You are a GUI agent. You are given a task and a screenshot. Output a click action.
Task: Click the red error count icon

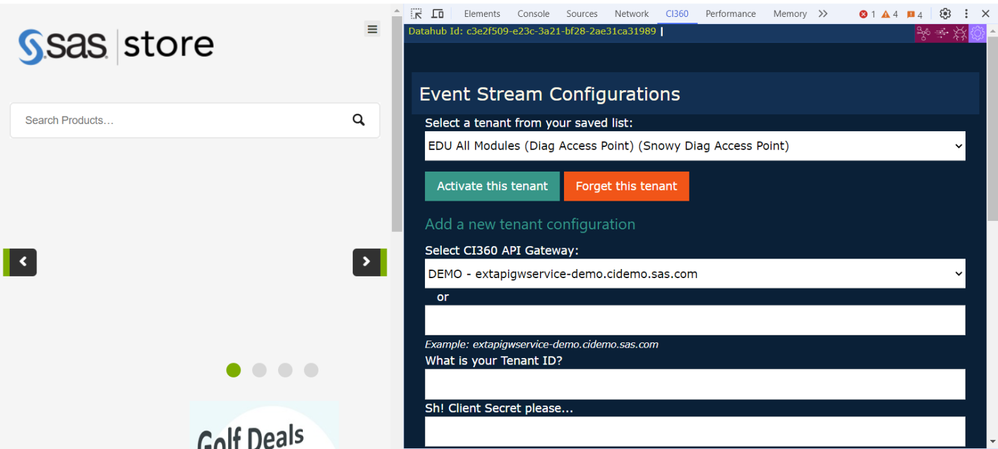pyautogui.click(x=866, y=14)
